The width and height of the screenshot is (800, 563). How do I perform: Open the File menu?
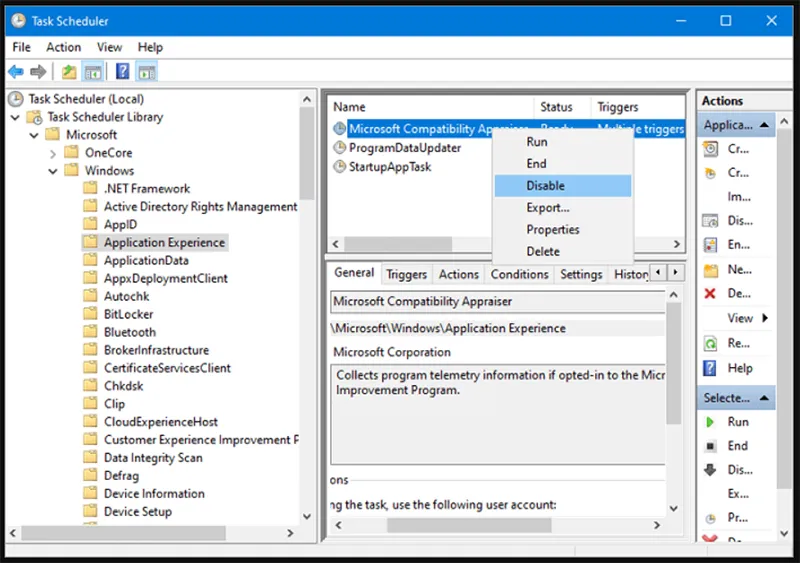point(21,47)
